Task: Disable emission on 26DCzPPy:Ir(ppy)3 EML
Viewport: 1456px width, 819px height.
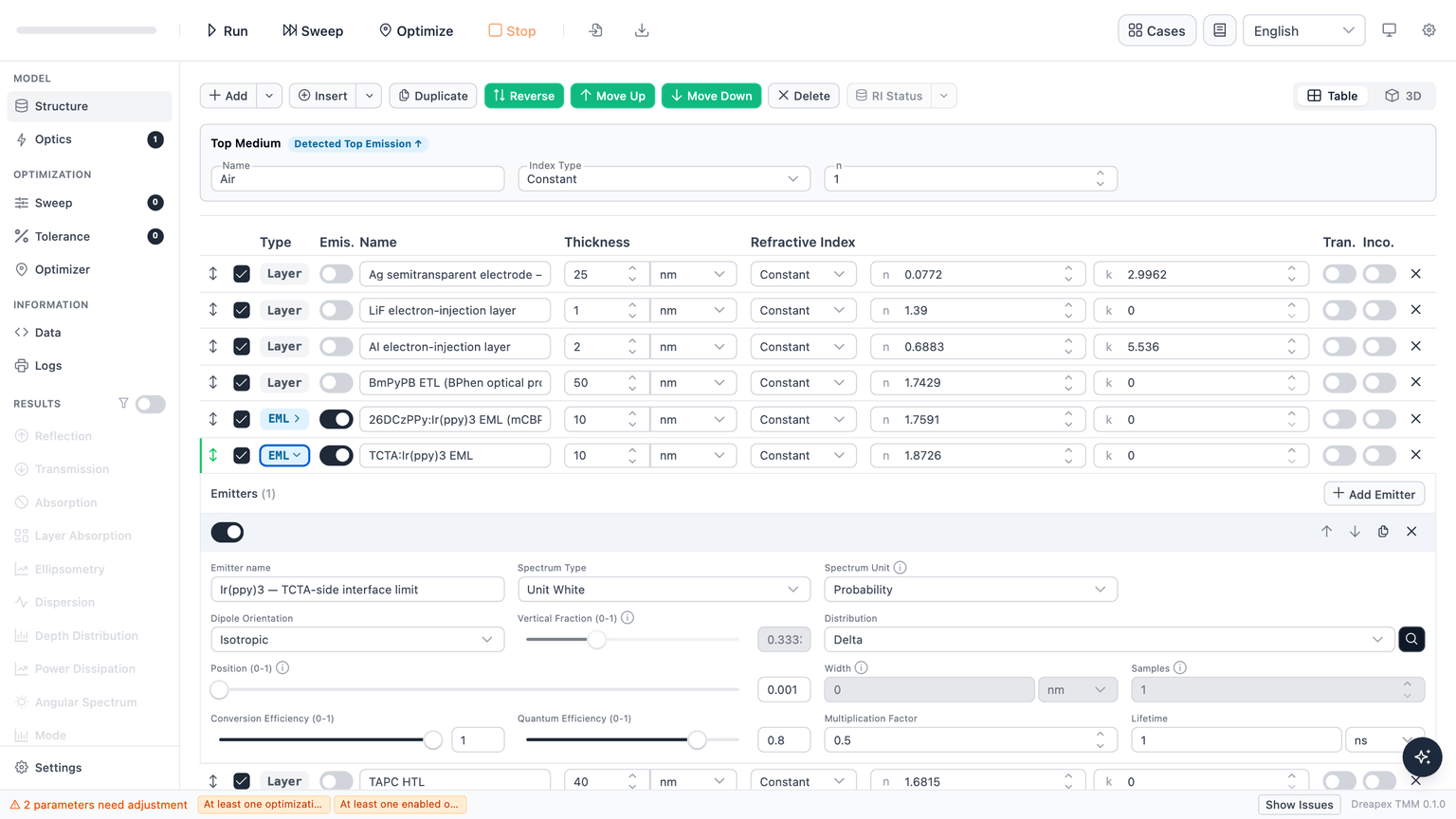Action: coord(336,419)
